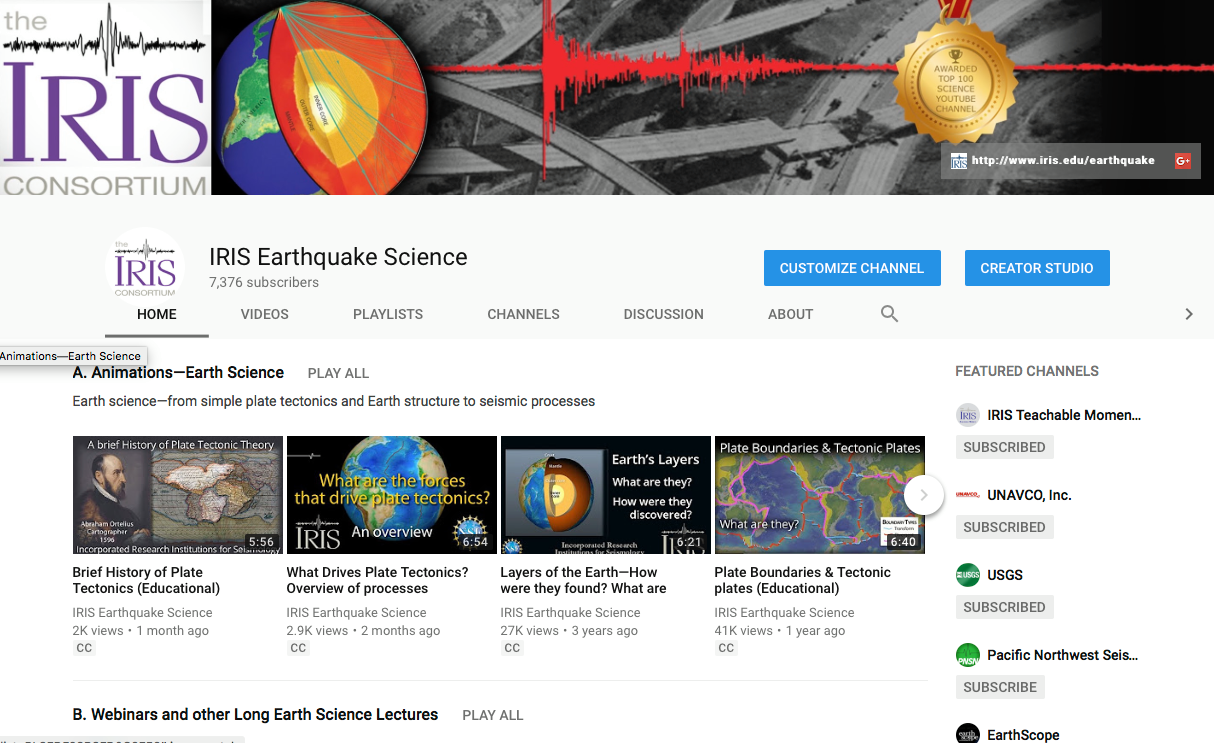Click IRIS Earthquake Science under Plate Boundaries video

[784, 612]
